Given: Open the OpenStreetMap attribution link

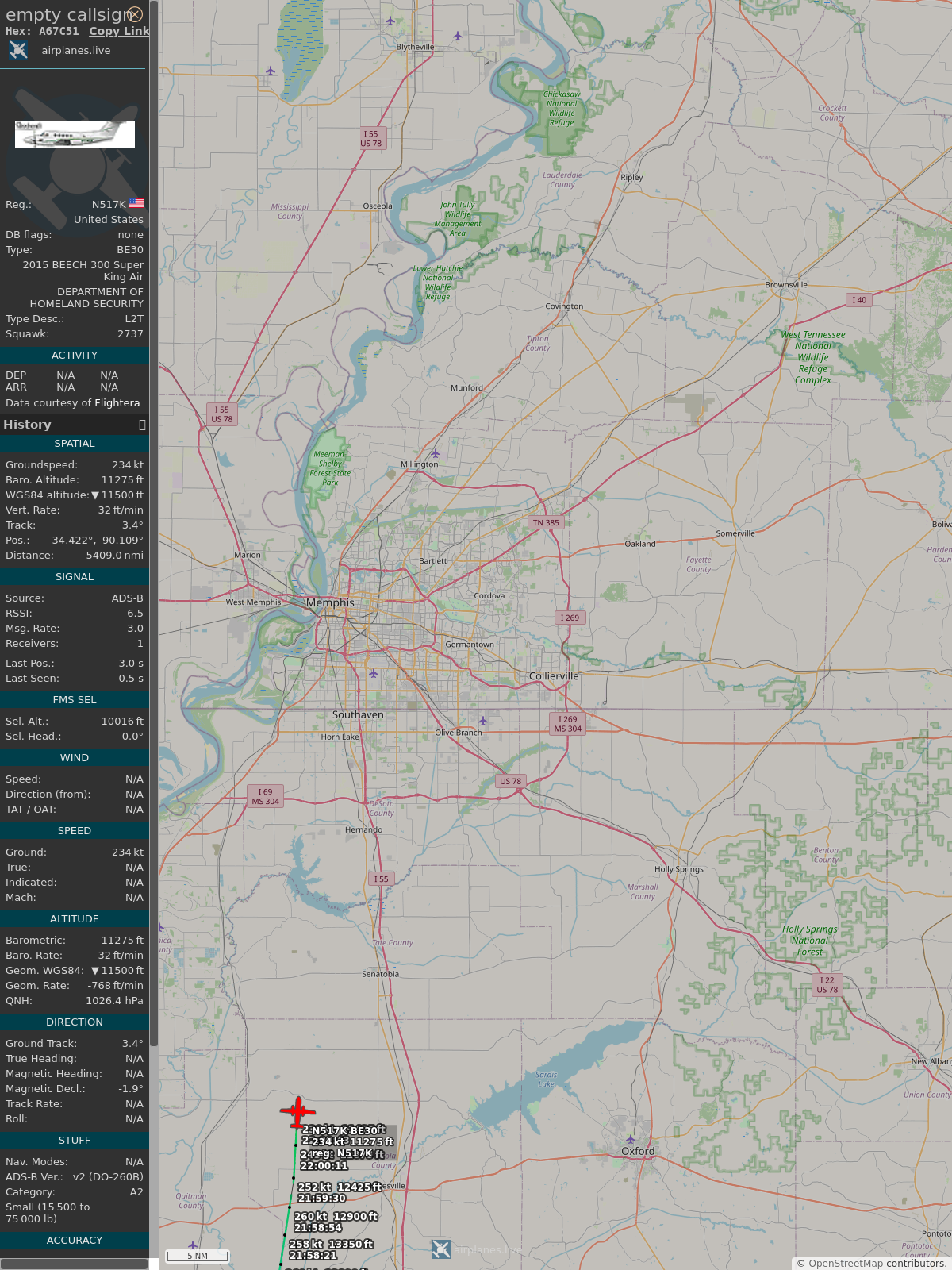Looking at the screenshot, I should click(846, 1263).
